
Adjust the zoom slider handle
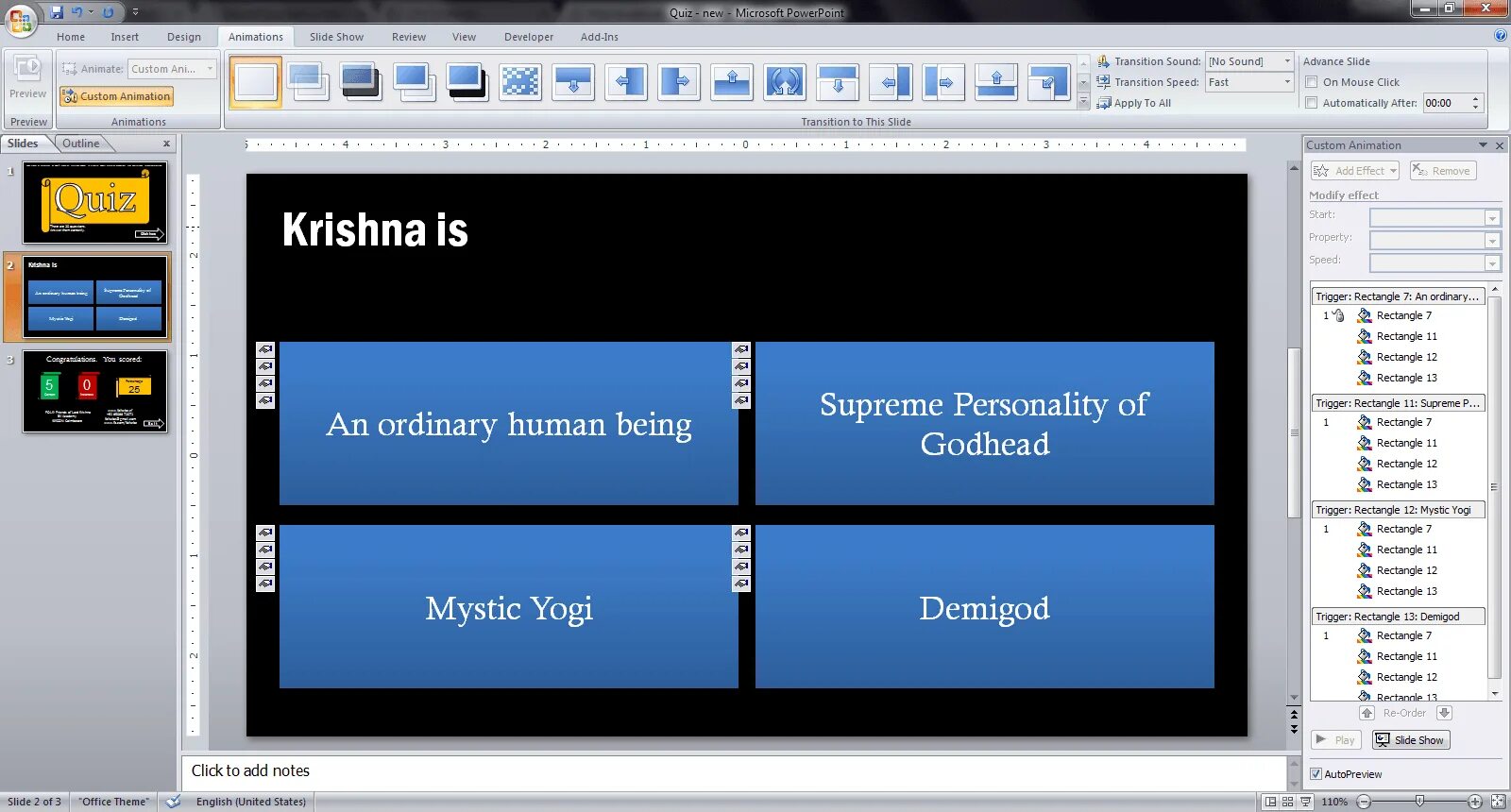[1419, 802]
